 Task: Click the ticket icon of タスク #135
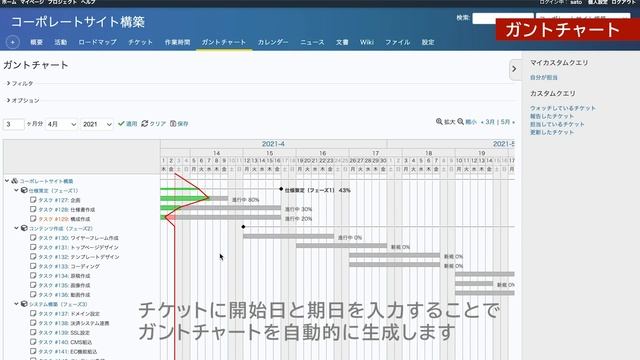(33, 285)
